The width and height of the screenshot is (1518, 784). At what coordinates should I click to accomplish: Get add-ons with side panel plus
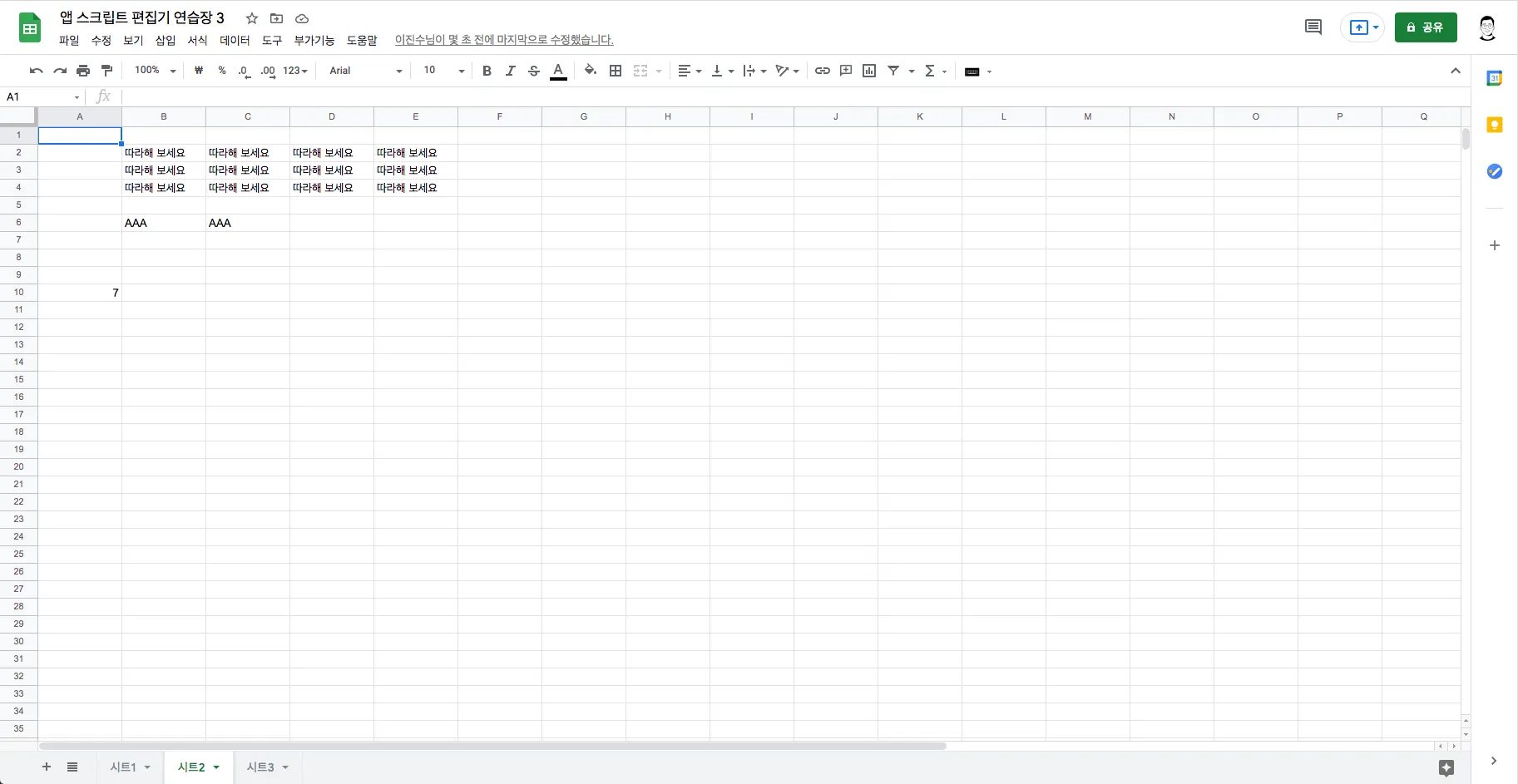pyautogui.click(x=1495, y=245)
